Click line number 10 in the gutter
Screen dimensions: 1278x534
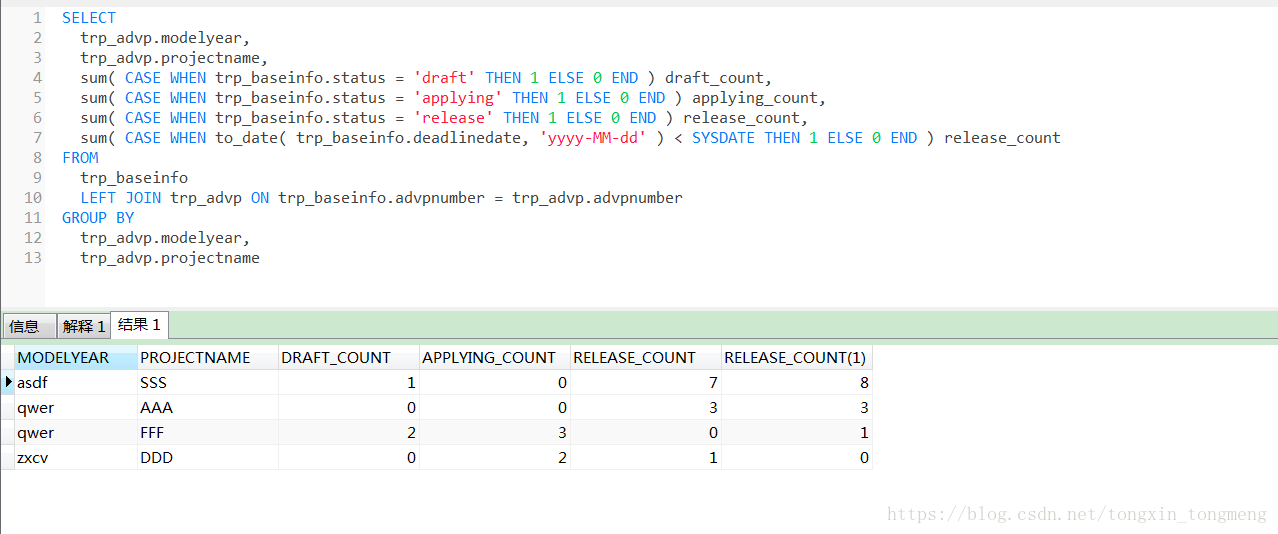pyautogui.click(x=33, y=198)
